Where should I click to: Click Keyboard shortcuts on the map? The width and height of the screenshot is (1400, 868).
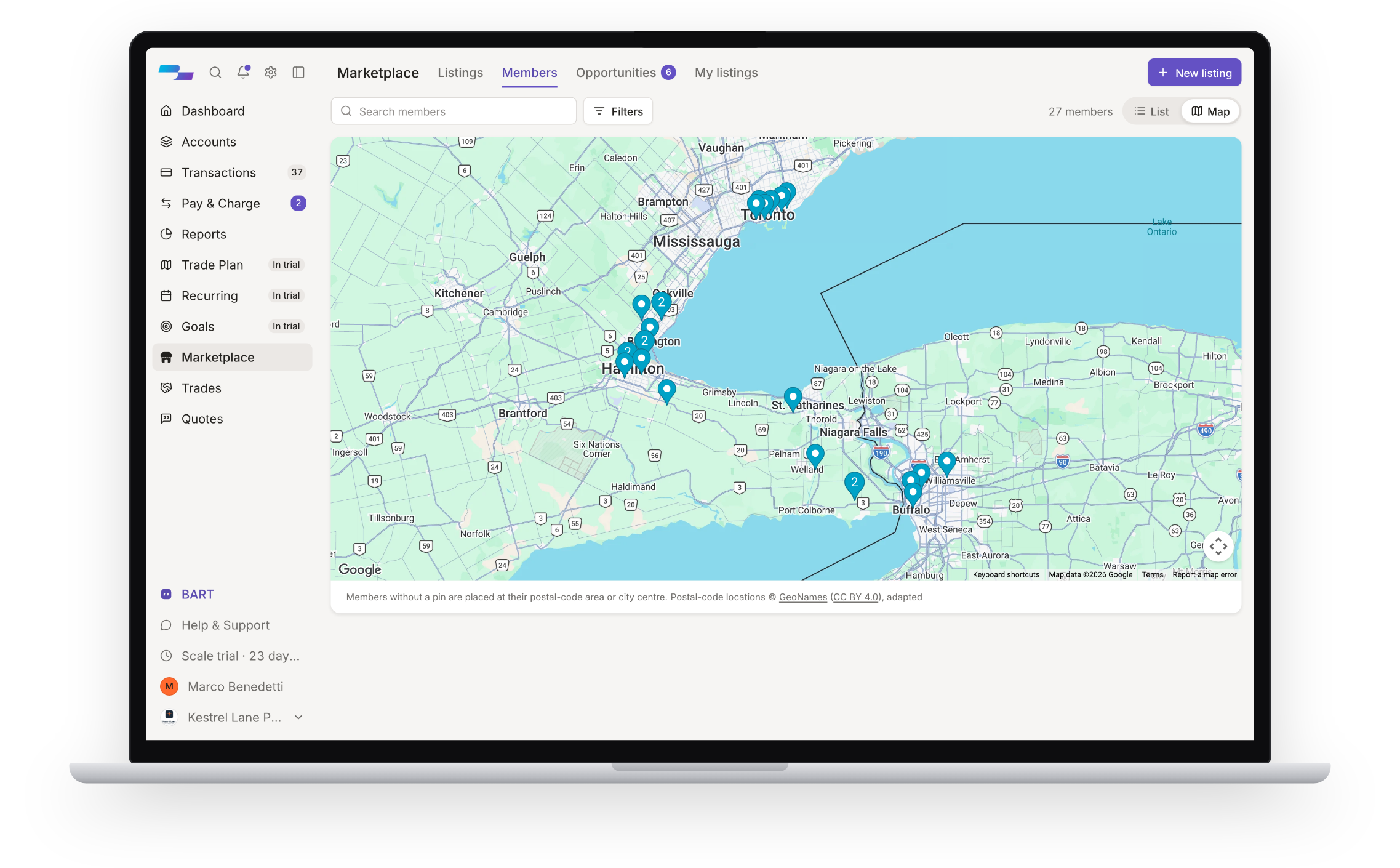1006,574
